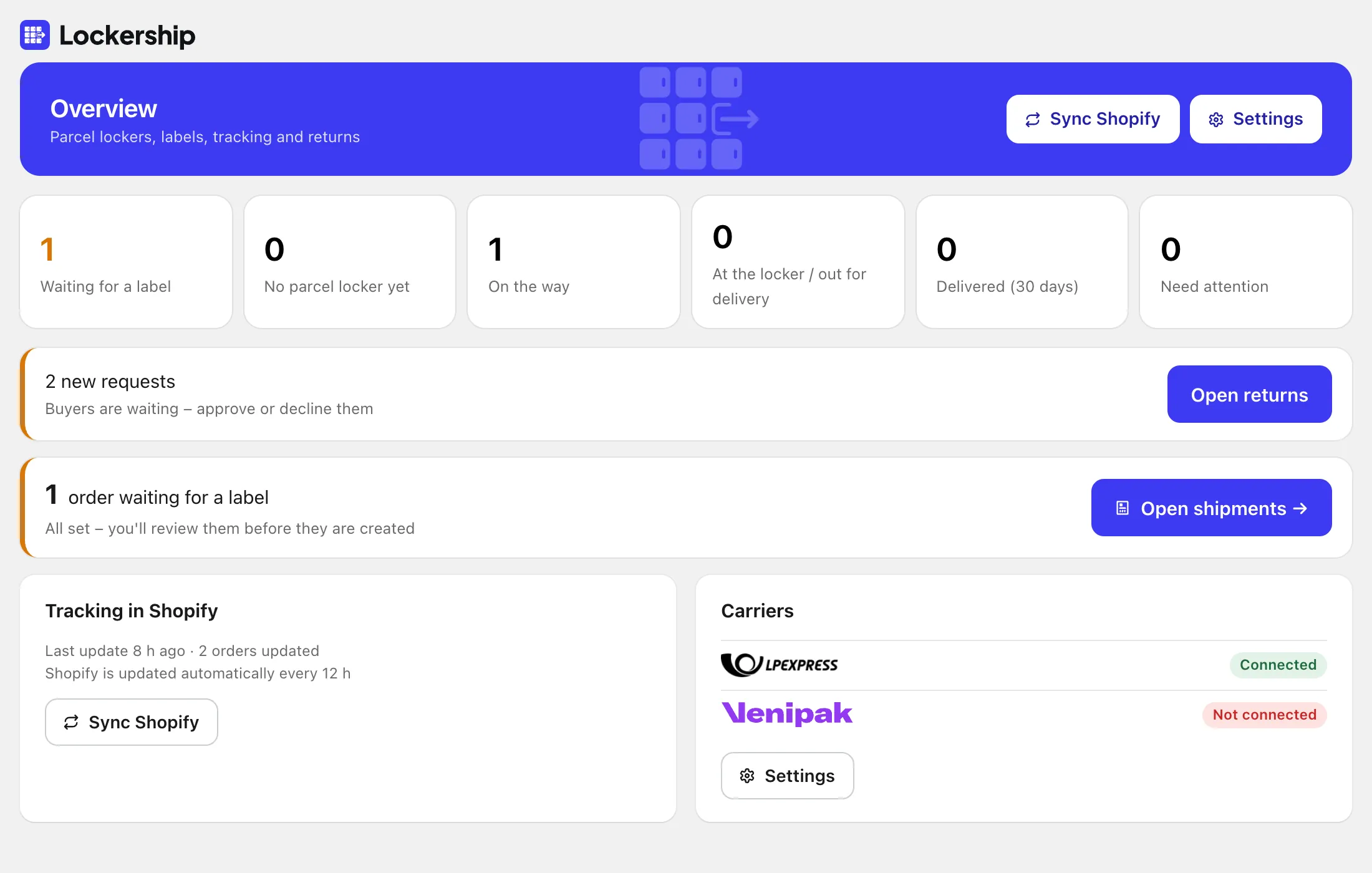
Task: Click the Lockership app name text
Action: 127,36
